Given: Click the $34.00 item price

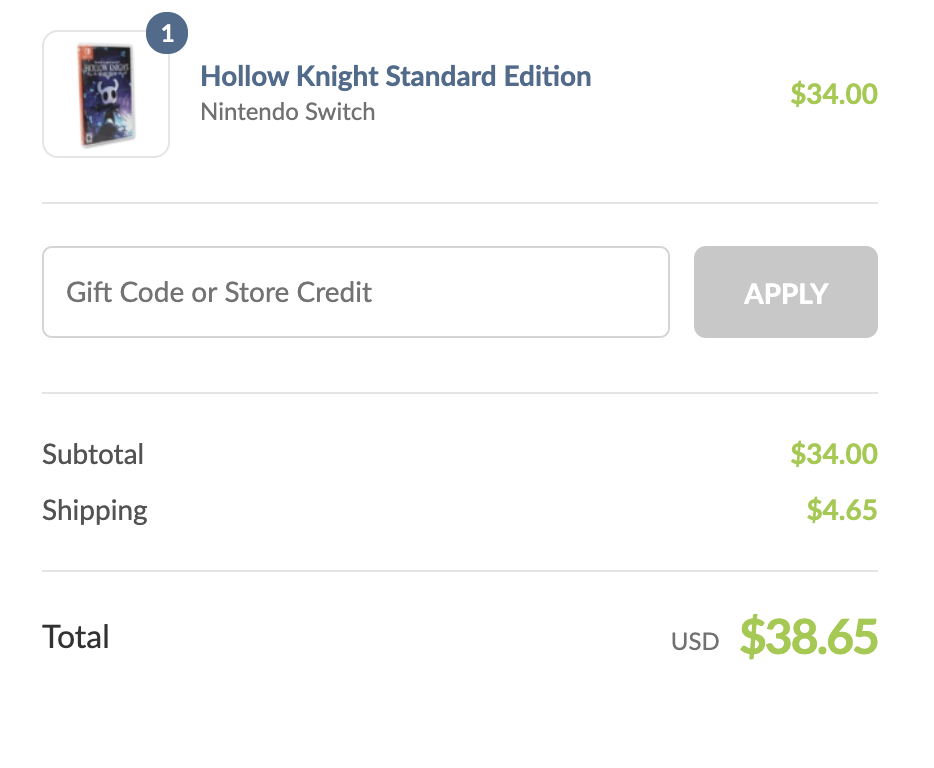Looking at the screenshot, I should 834,94.
